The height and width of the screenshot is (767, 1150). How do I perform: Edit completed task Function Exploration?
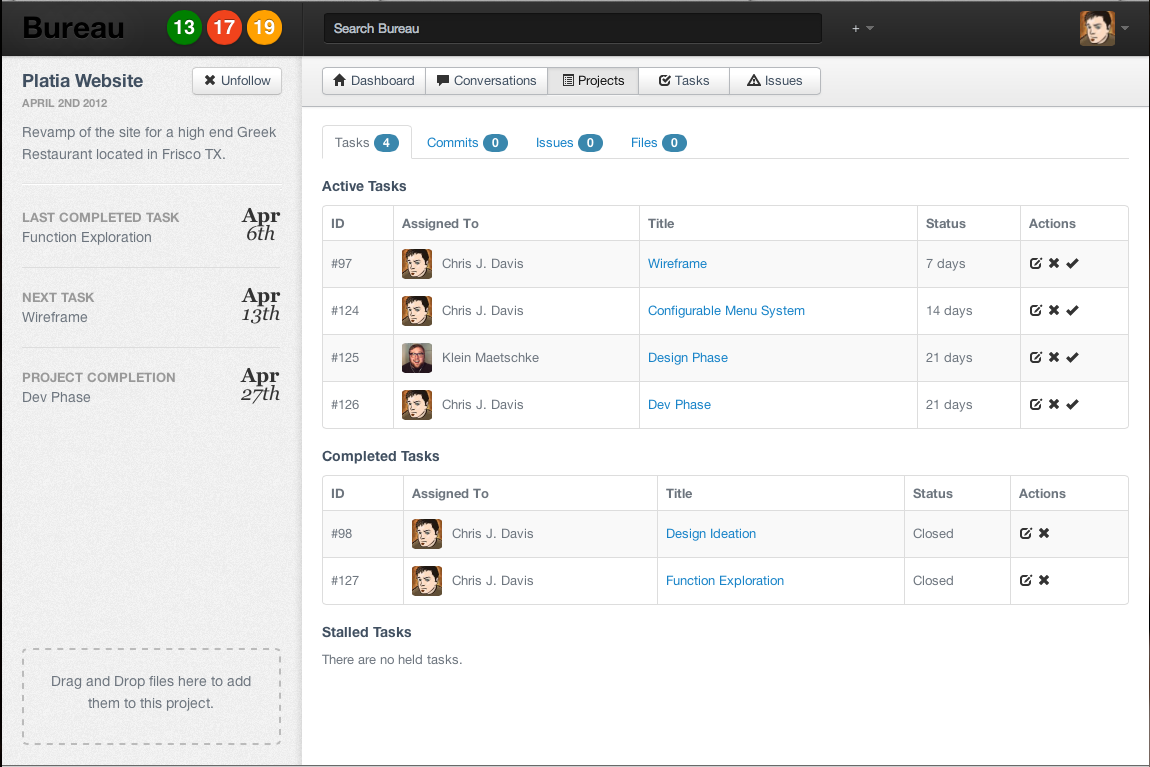1026,580
